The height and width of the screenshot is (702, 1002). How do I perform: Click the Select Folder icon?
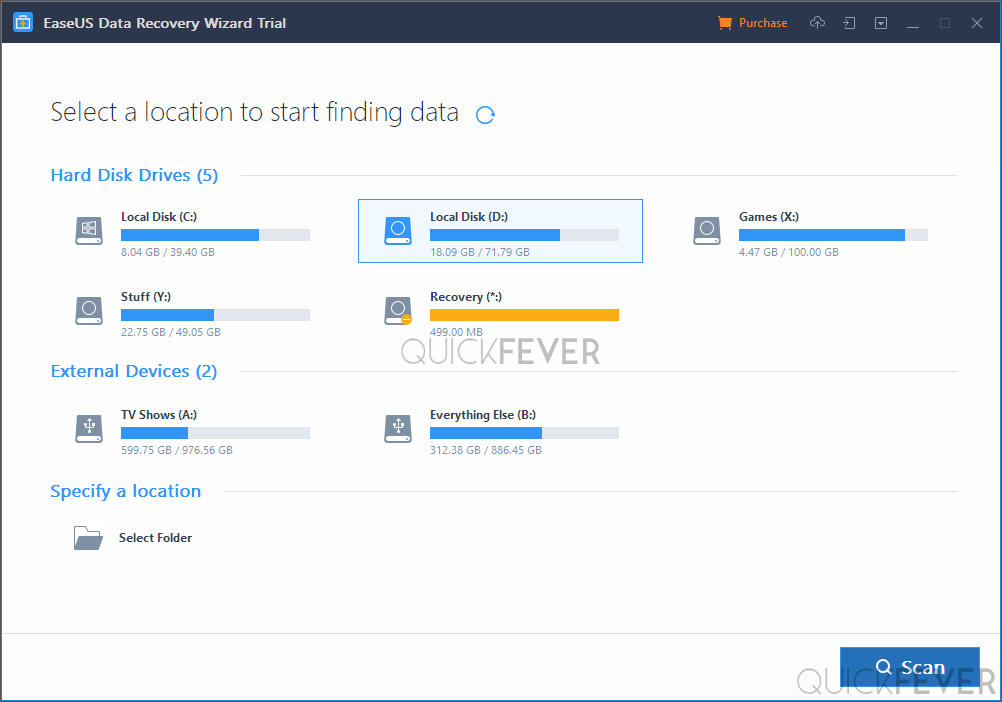[88, 538]
